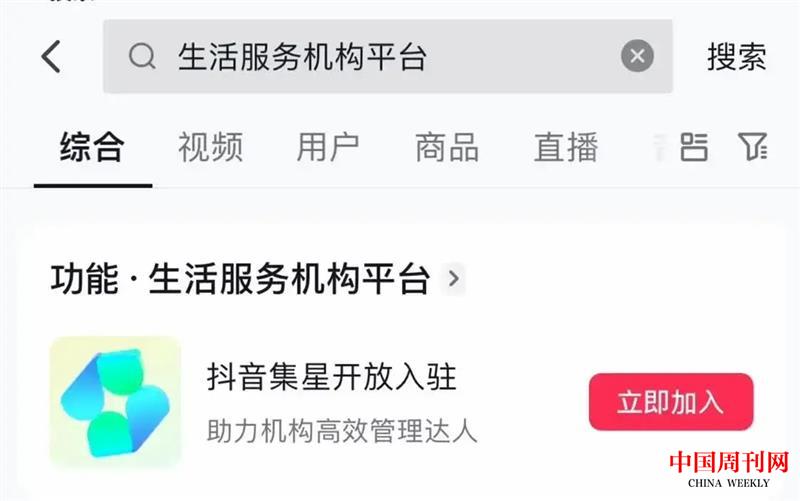The width and height of the screenshot is (800, 501).
Task: Expand 生活服务机构平台 section via chevron arrow
Action: click(x=453, y=279)
